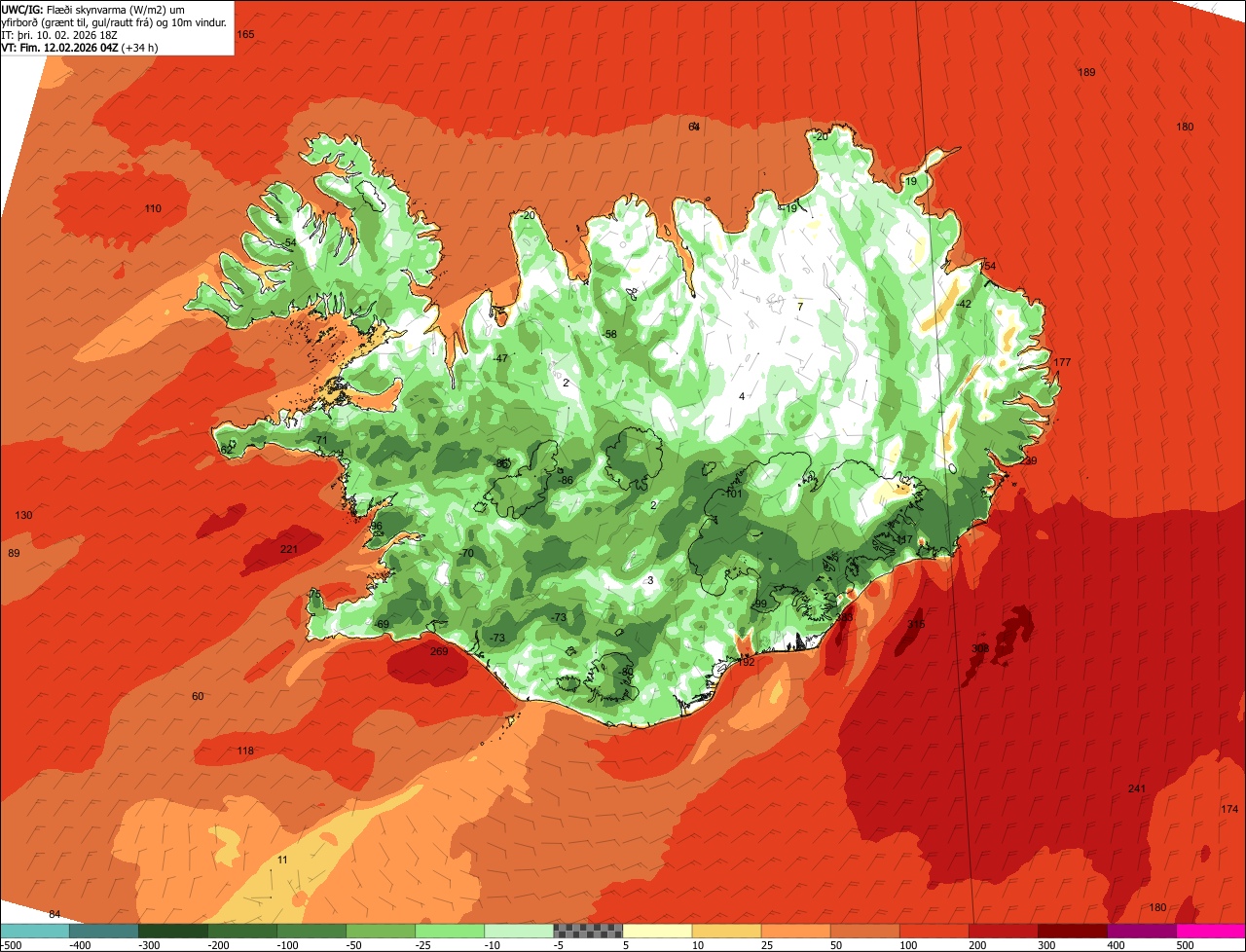Click the legend swatch between -10 and -5
The height and width of the screenshot is (952, 1246).
[x=519, y=931]
